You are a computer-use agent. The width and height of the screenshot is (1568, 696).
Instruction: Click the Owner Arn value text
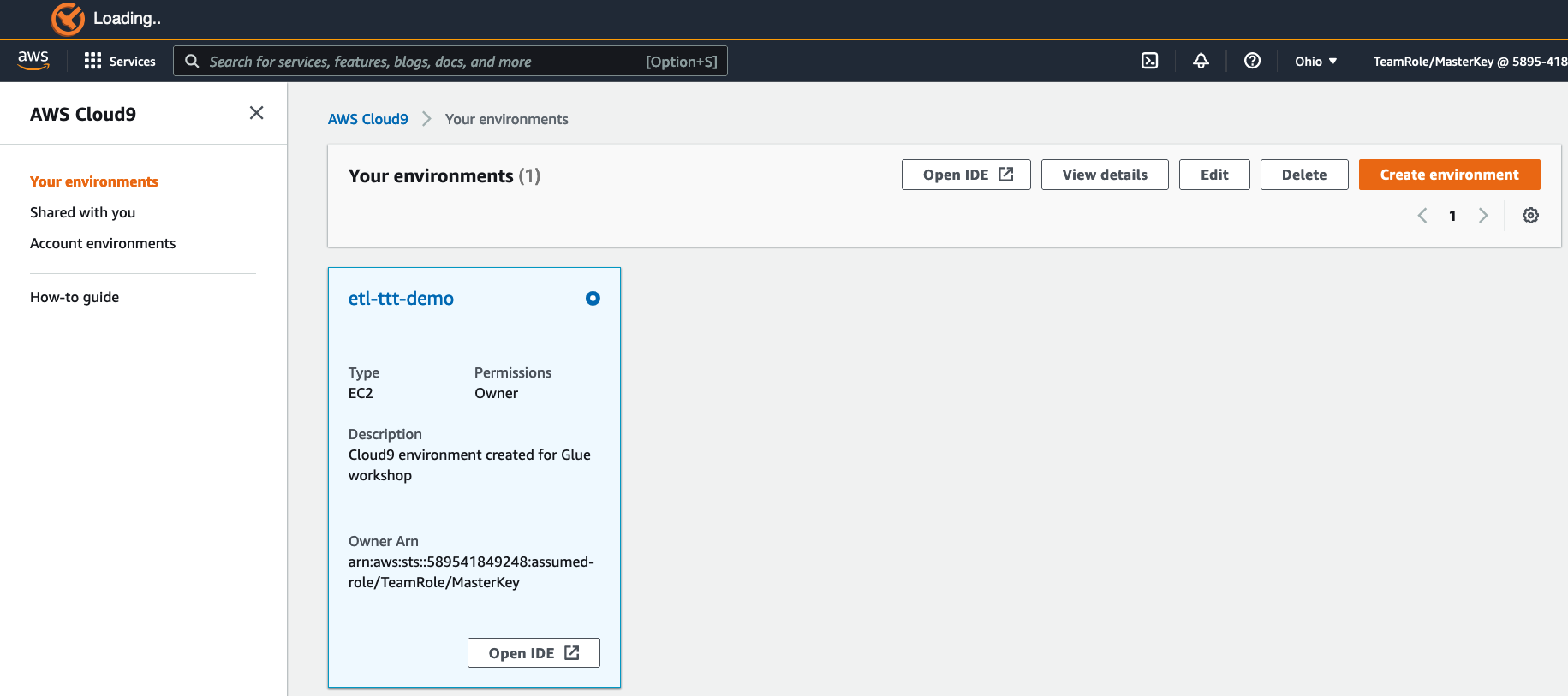click(x=471, y=572)
